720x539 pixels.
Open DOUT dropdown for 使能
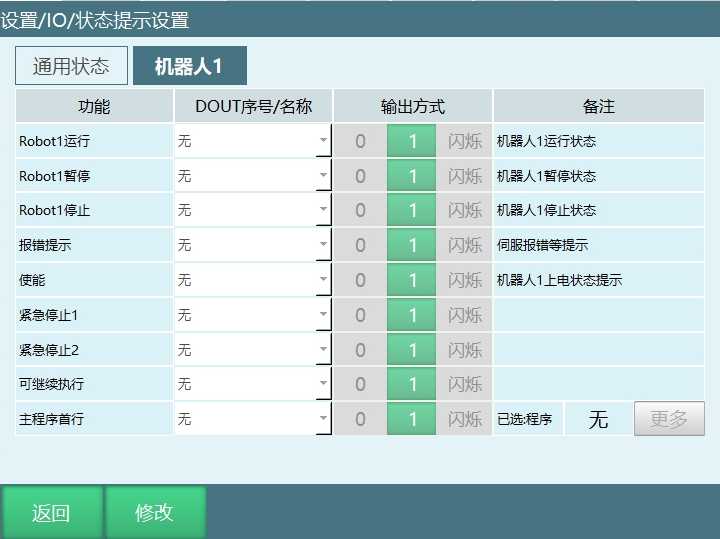point(253,280)
